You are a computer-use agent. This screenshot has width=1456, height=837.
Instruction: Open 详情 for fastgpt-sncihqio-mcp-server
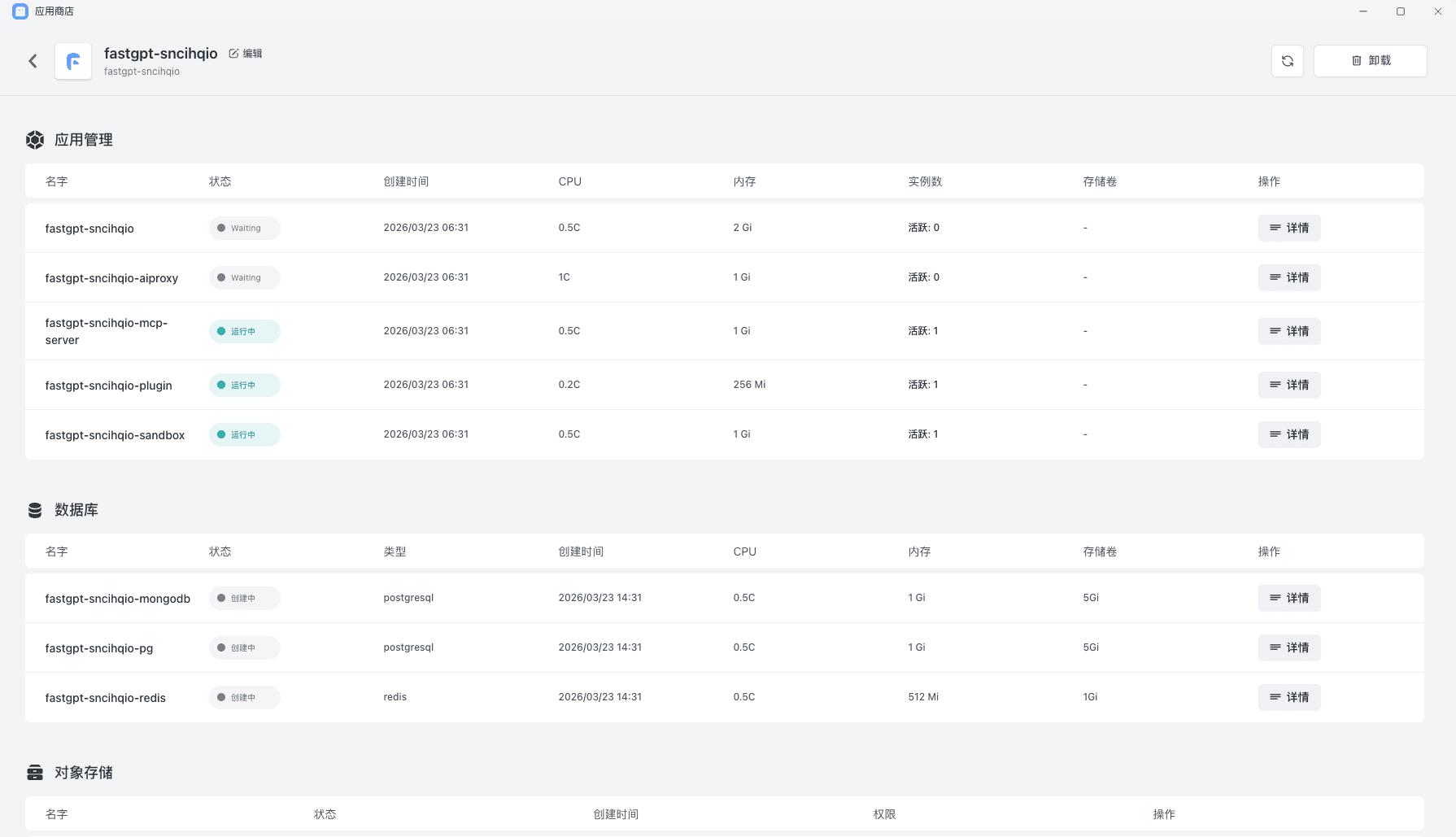coord(1289,331)
